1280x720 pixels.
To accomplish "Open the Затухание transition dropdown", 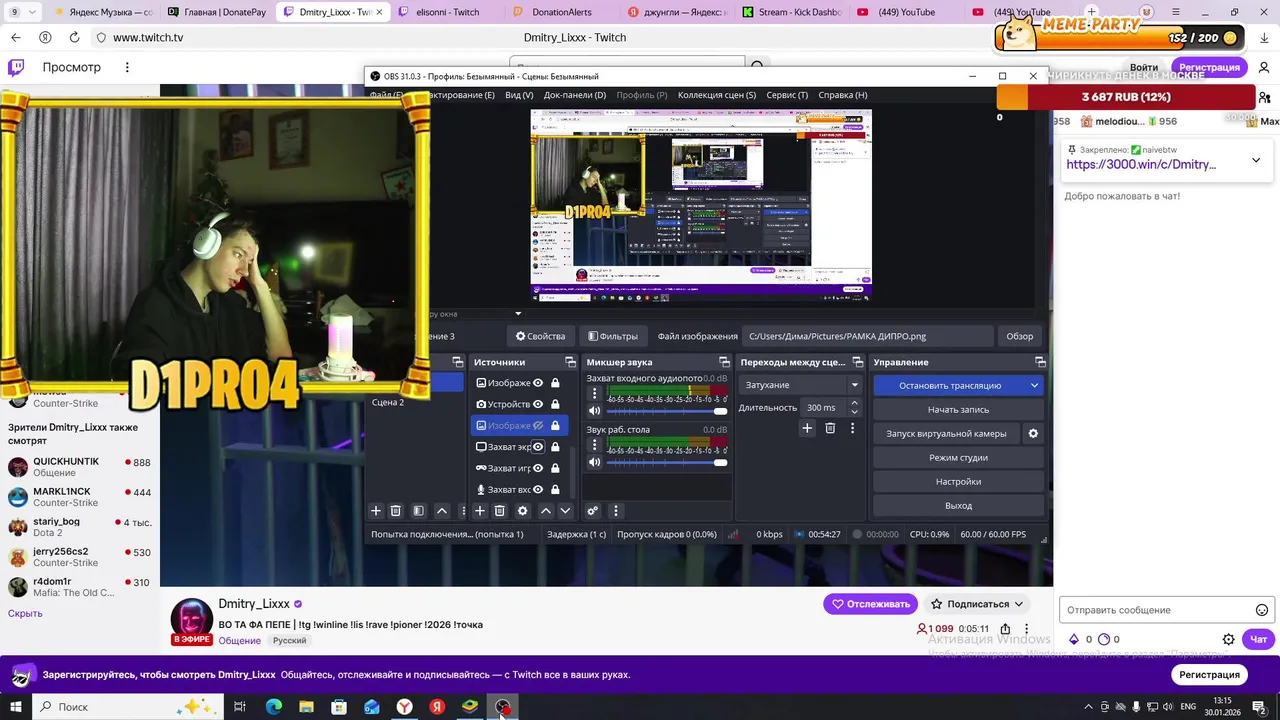I will tap(800, 385).
